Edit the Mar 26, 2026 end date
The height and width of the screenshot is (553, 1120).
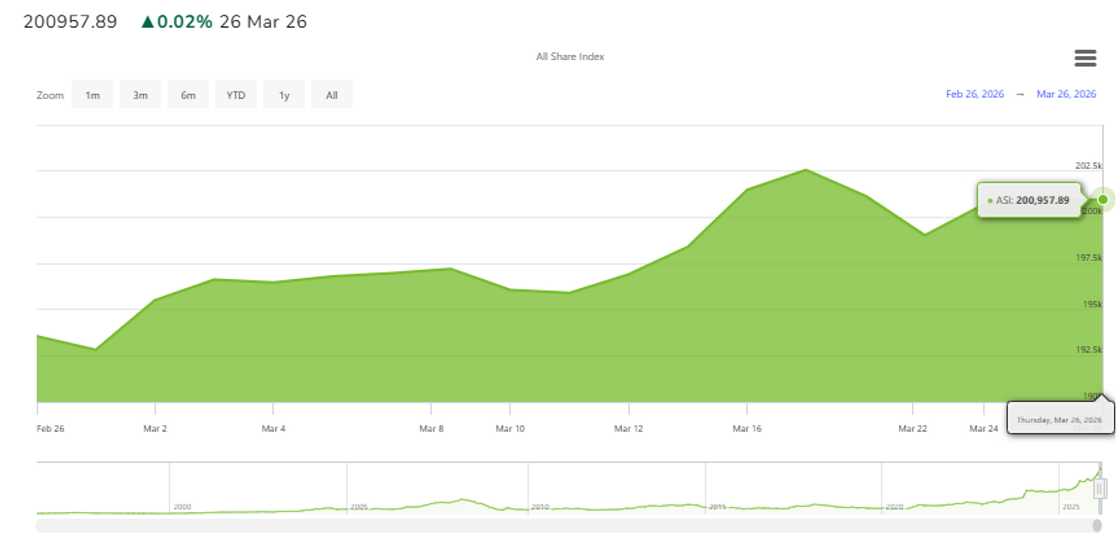[1066, 94]
